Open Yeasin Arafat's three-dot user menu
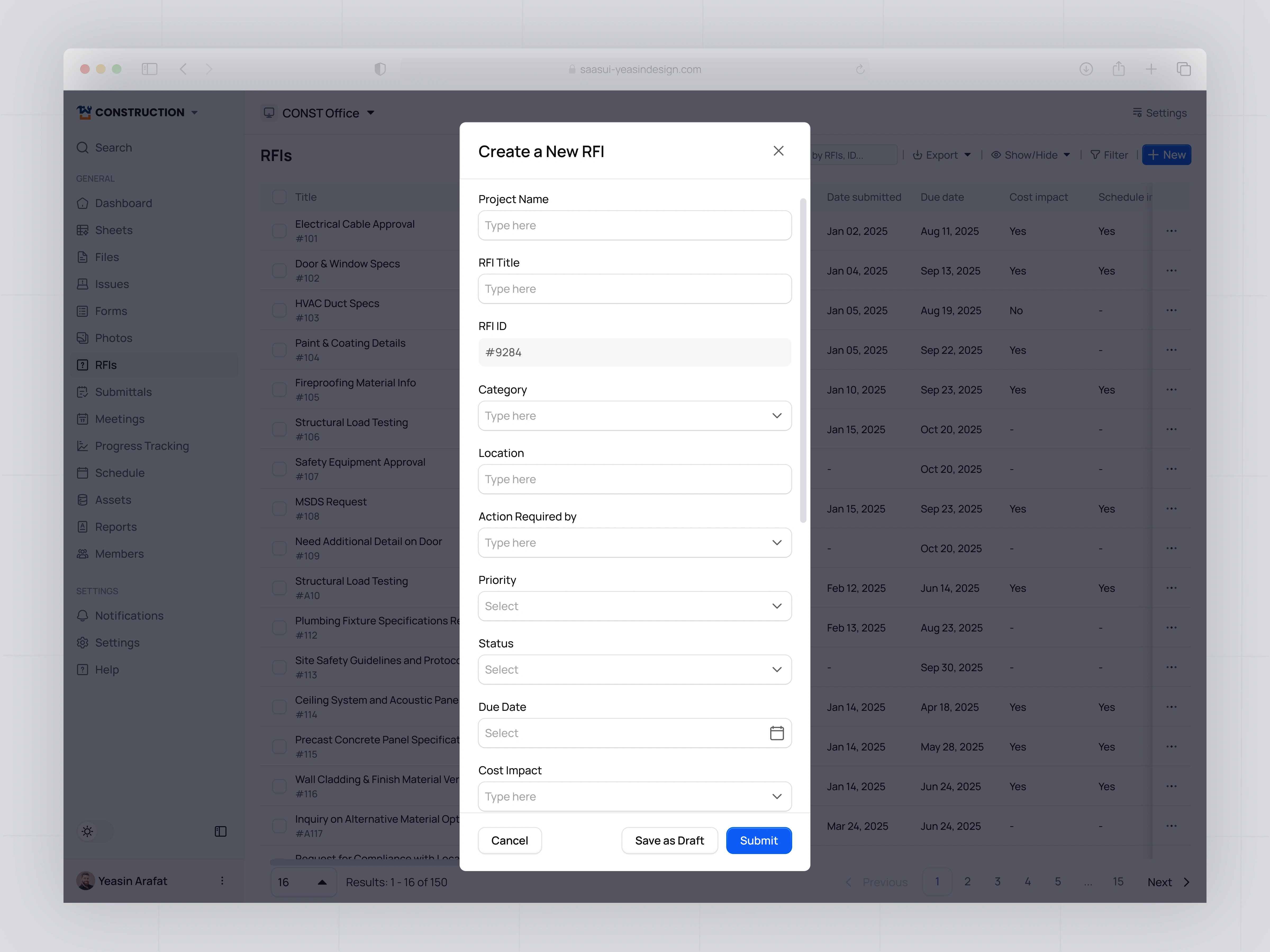 222,881
